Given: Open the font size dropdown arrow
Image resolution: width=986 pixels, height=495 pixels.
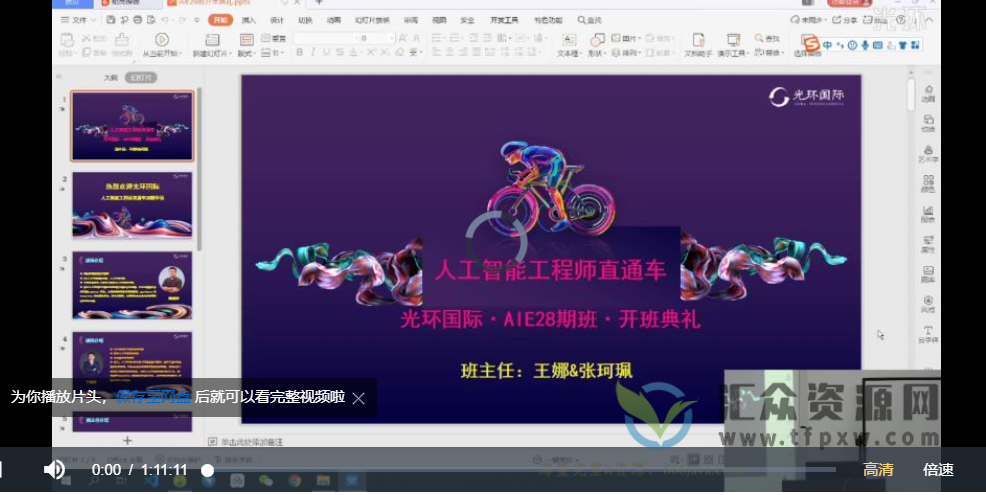Looking at the screenshot, I should [x=392, y=38].
